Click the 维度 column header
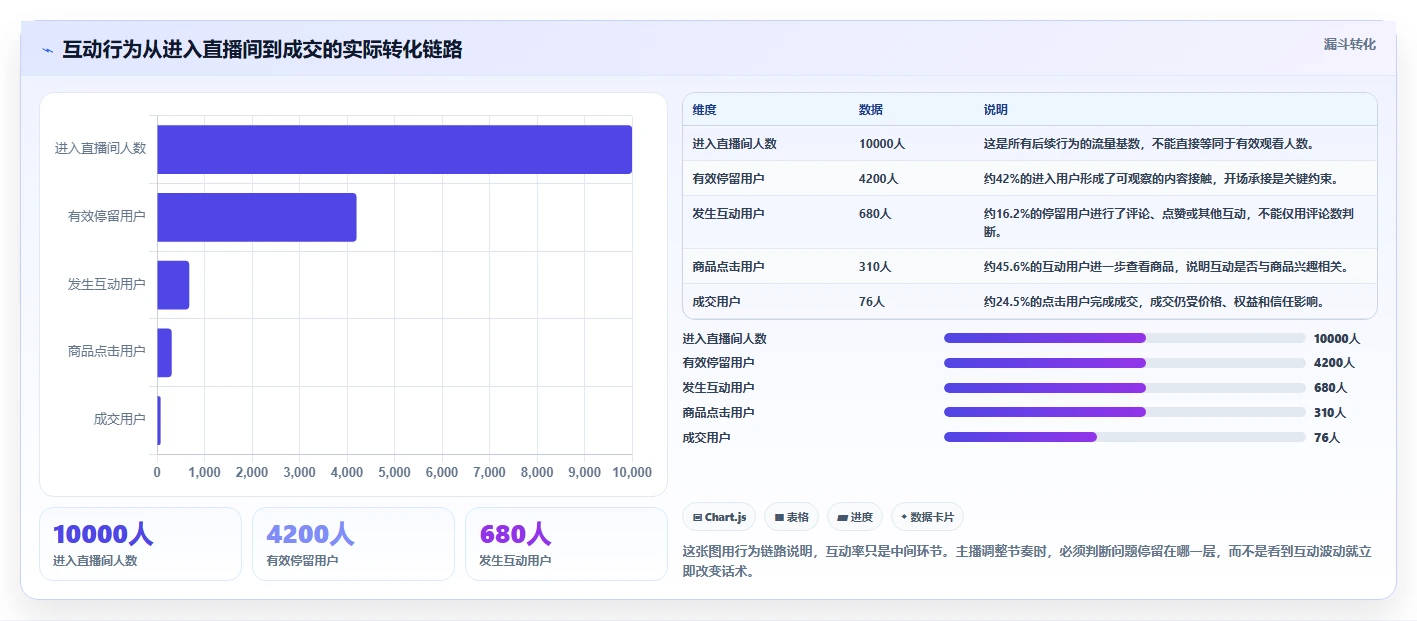 click(704, 110)
